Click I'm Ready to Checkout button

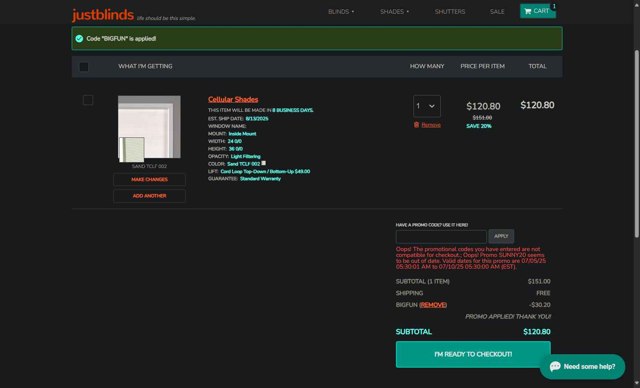pos(473,354)
